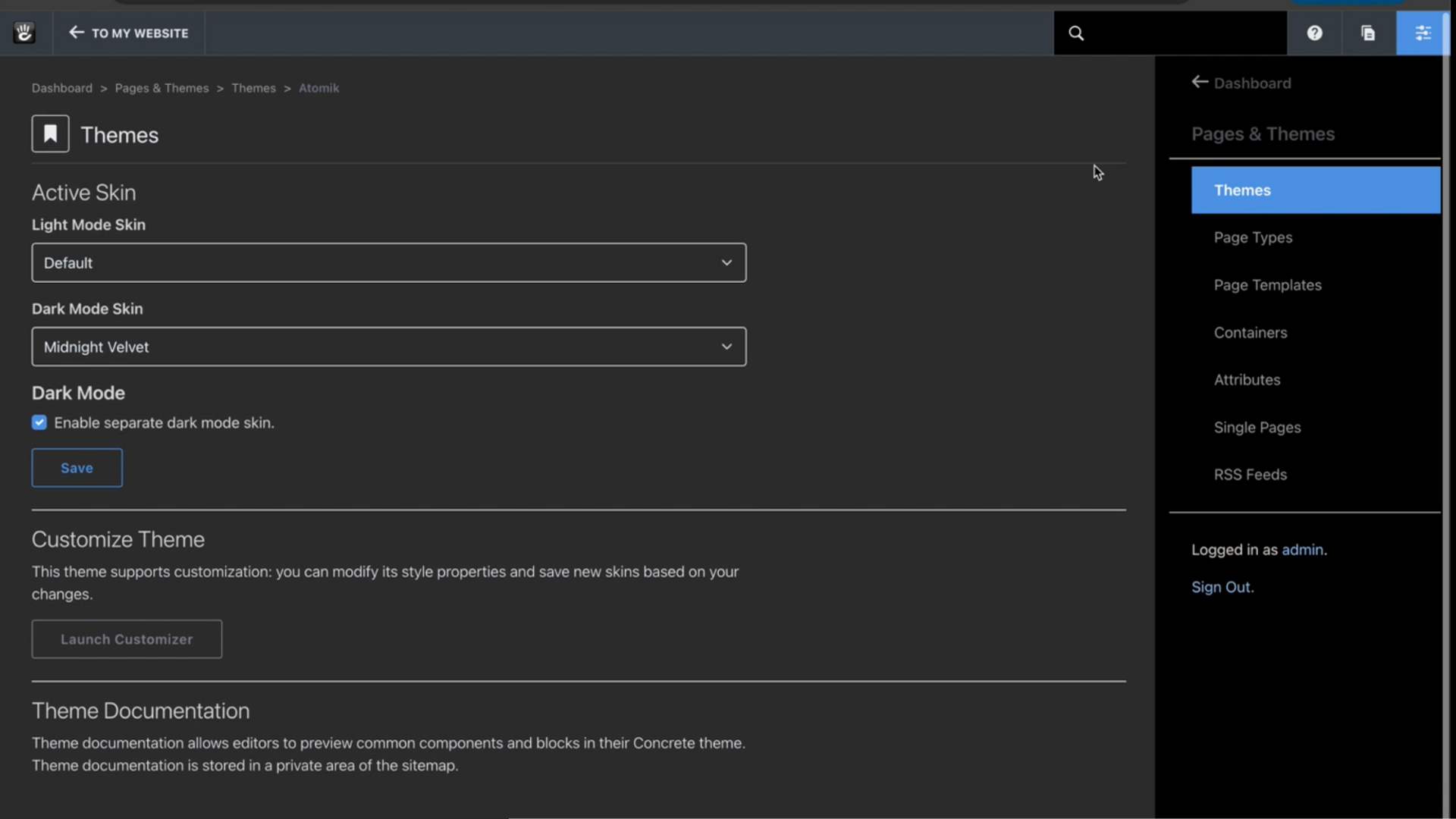Select RSS Feeds in the sidebar

click(x=1250, y=474)
